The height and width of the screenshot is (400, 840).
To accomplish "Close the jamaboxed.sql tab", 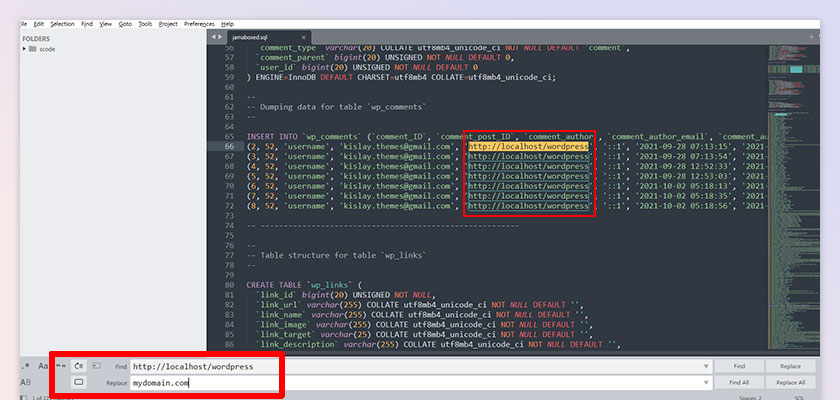I will 304,37.
